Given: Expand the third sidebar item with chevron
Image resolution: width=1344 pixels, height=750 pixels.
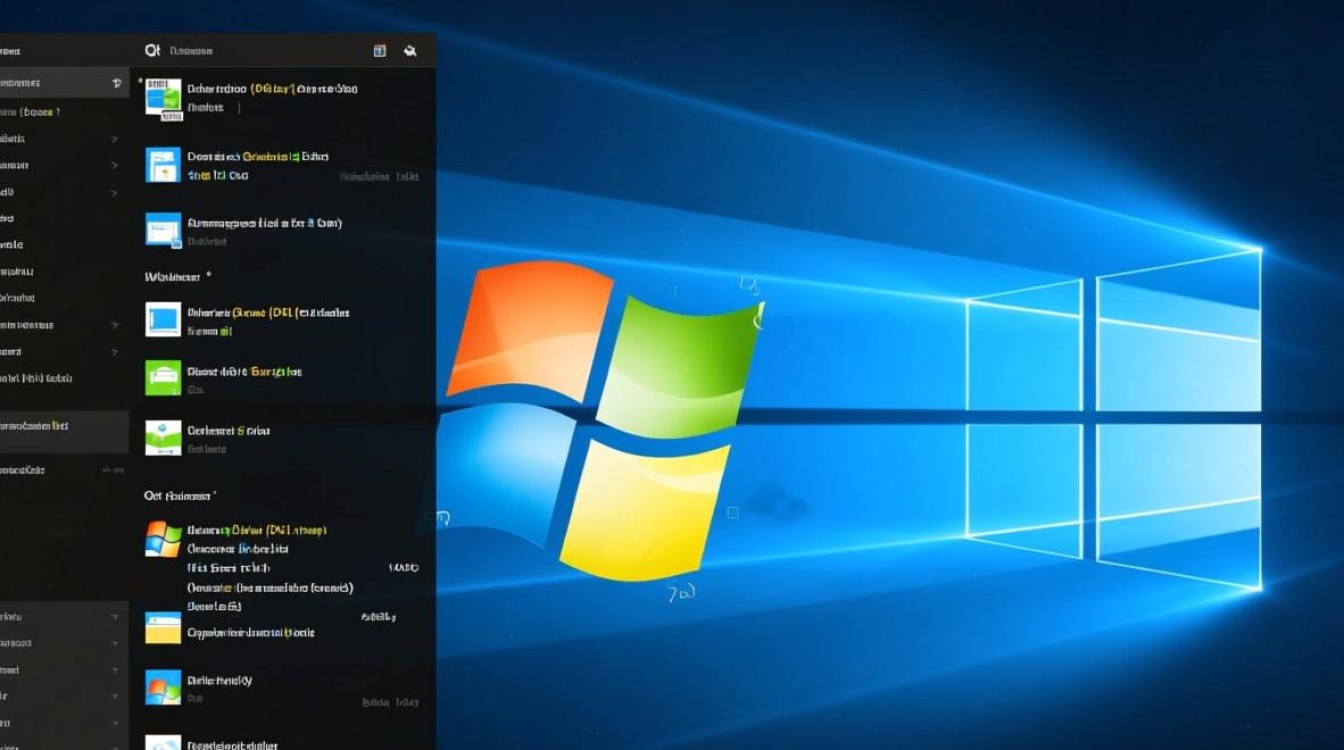Looking at the screenshot, I should pos(116,139).
